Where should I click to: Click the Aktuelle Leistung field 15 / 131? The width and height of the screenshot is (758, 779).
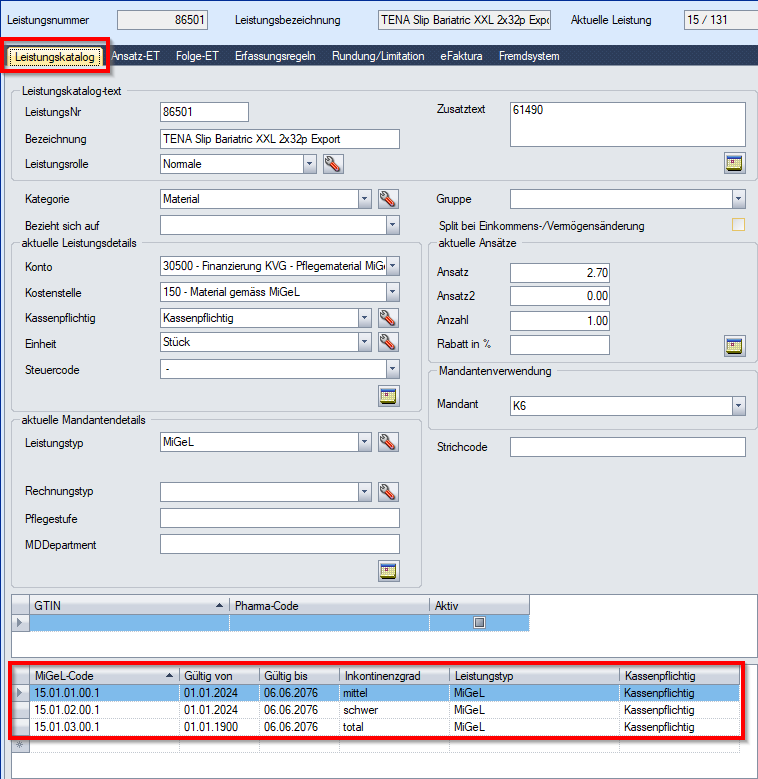click(x=721, y=20)
